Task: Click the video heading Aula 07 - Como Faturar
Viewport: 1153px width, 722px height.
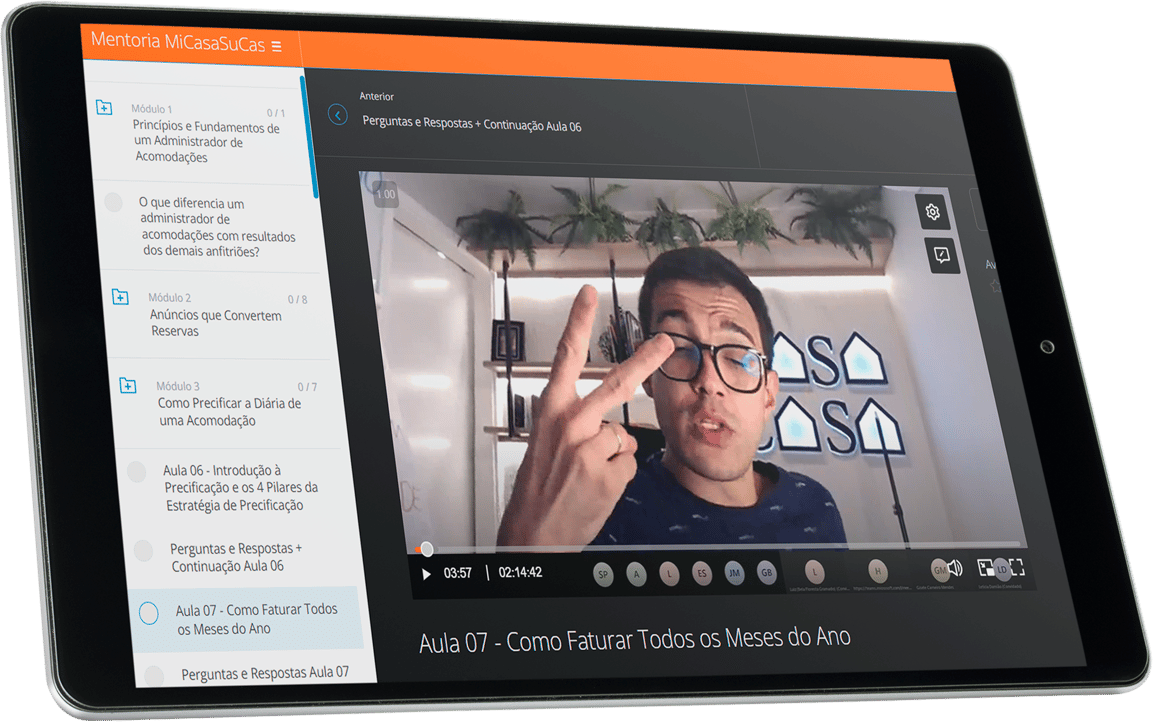Action: (635, 640)
